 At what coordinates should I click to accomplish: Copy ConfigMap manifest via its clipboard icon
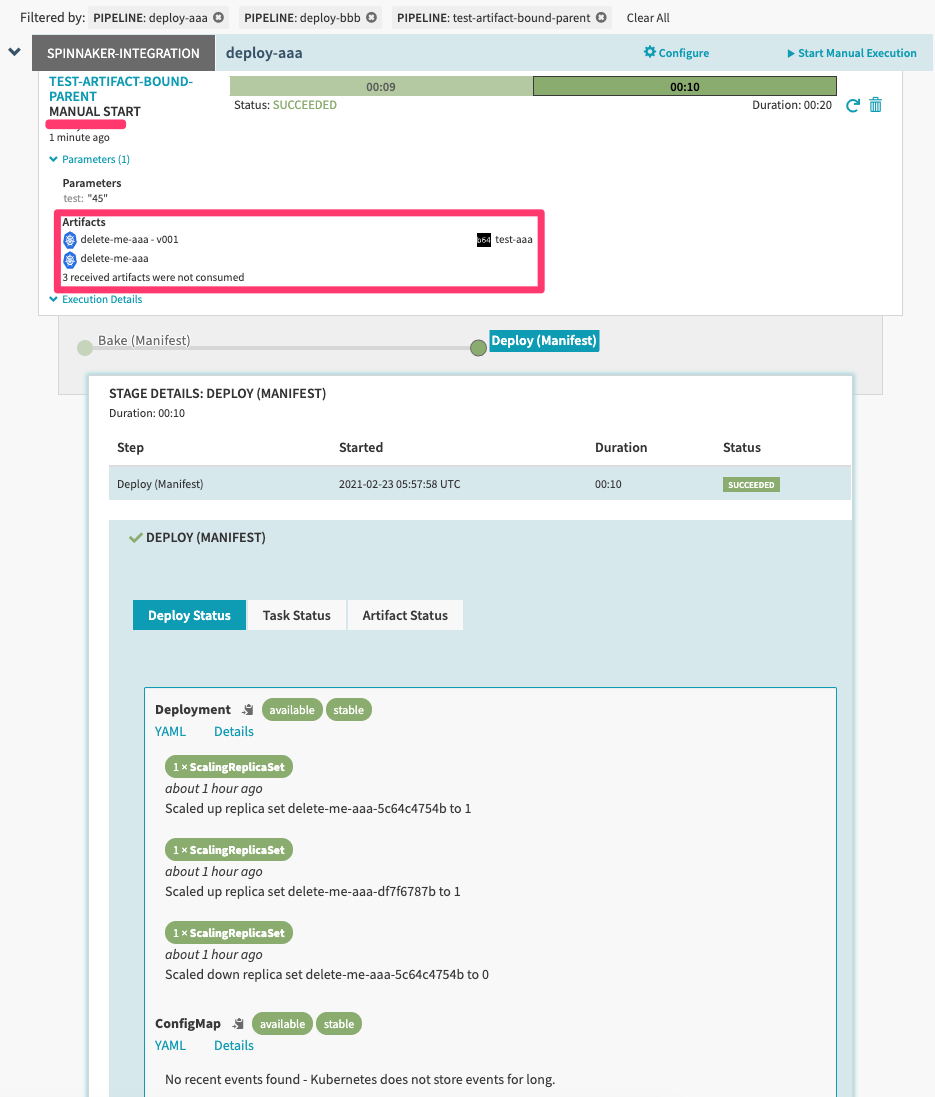coord(238,1023)
